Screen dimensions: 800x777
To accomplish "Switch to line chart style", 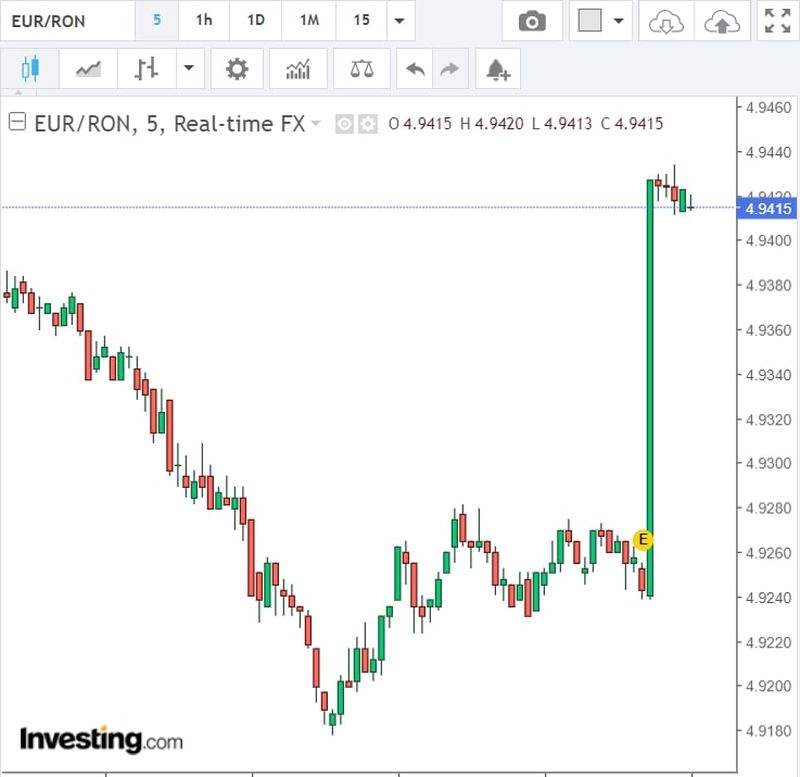I will pyautogui.click(x=87, y=68).
